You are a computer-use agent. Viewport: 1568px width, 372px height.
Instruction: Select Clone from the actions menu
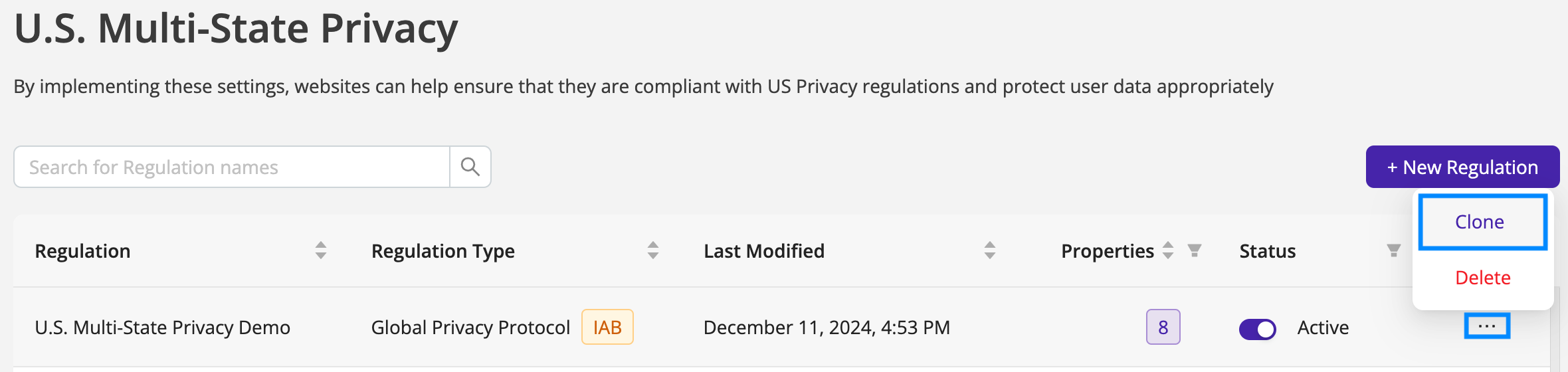1482,222
